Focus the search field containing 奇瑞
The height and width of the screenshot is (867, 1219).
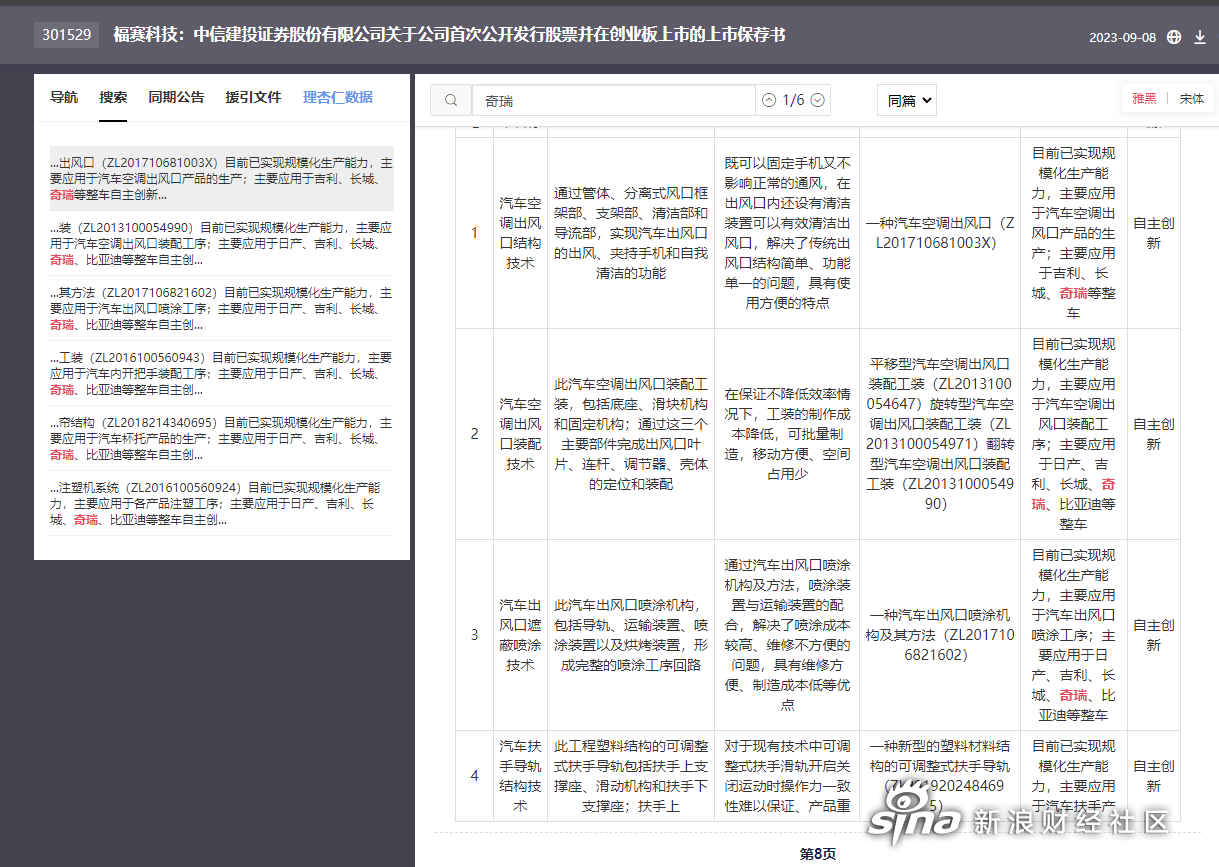(614, 100)
